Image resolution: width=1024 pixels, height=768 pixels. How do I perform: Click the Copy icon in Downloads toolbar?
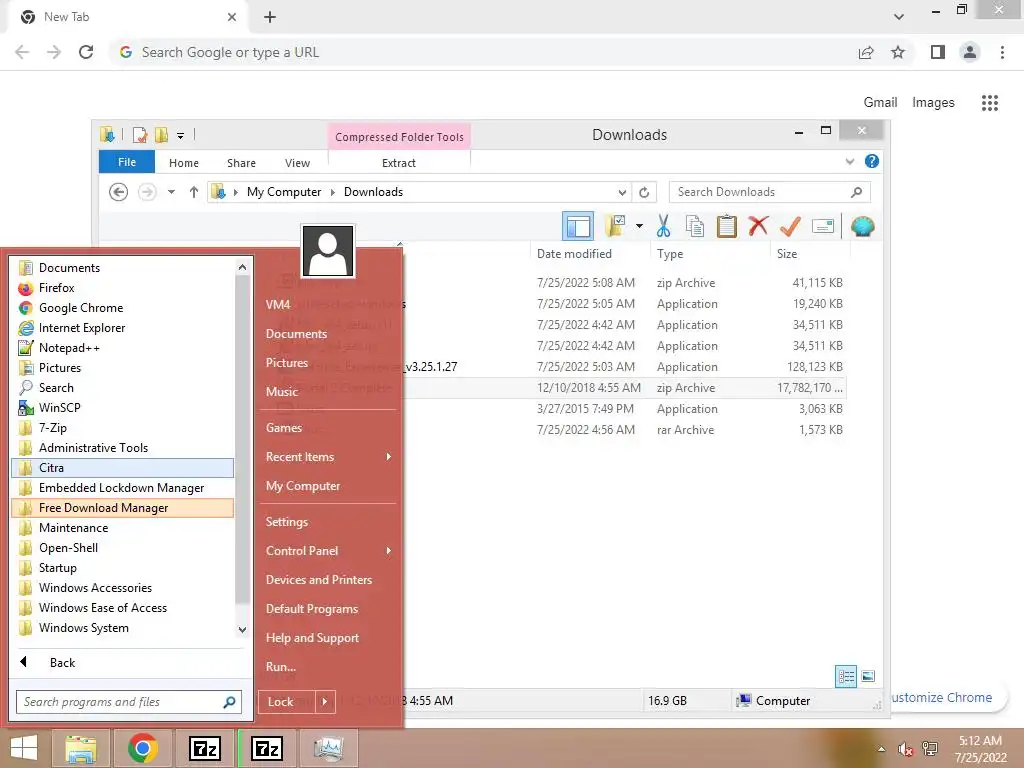(x=695, y=226)
